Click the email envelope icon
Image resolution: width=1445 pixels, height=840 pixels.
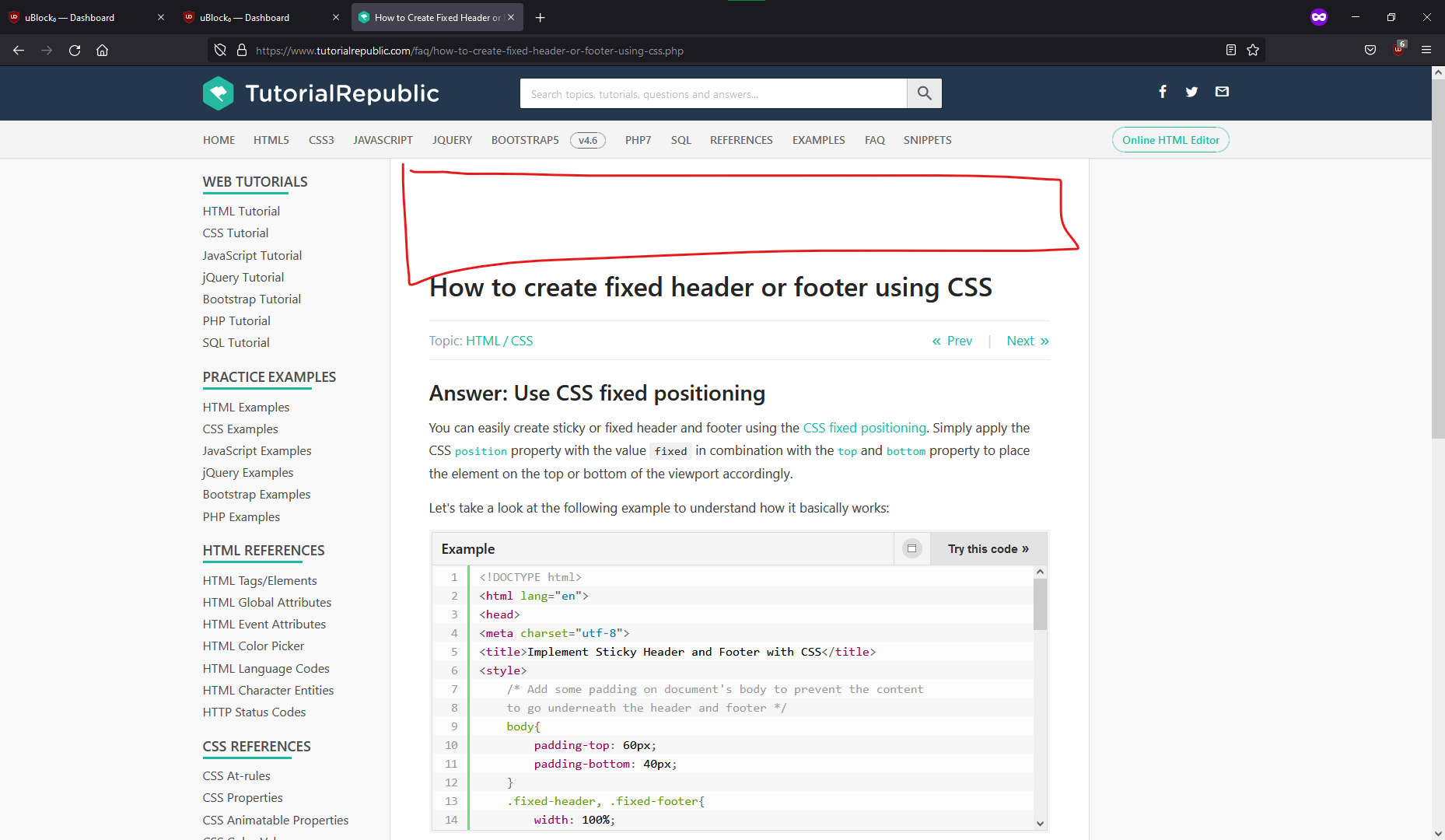(1222, 92)
